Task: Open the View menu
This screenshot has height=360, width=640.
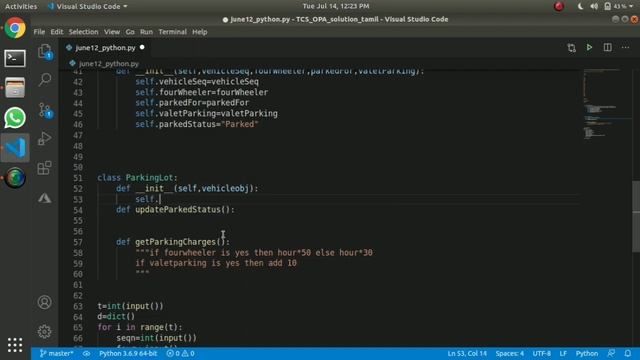Action: [111, 32]
